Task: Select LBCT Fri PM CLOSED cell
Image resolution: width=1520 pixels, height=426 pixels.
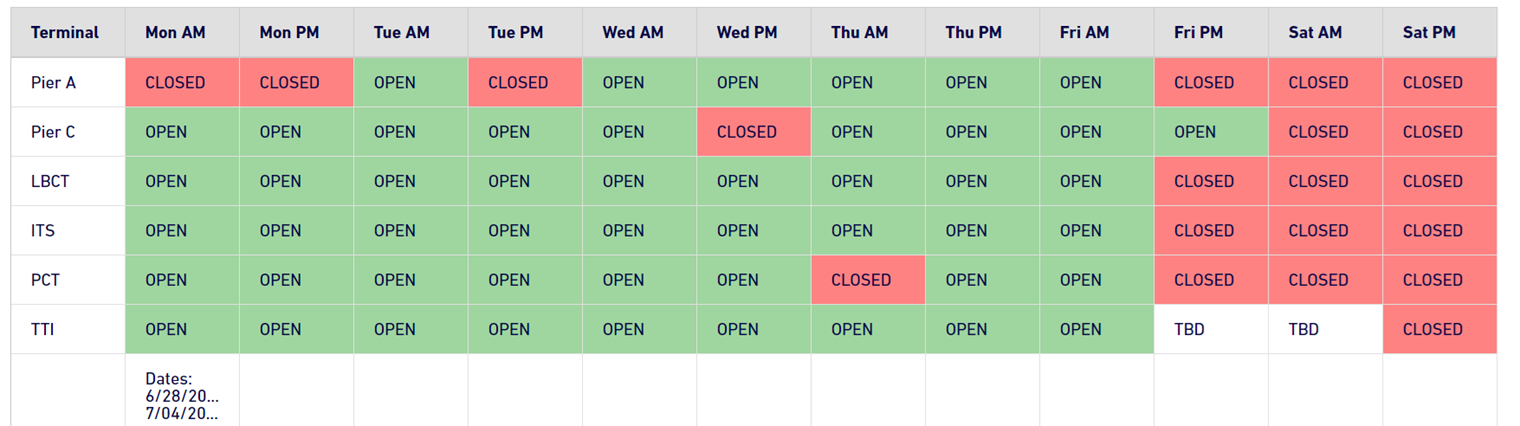Action: [1211, 181]
